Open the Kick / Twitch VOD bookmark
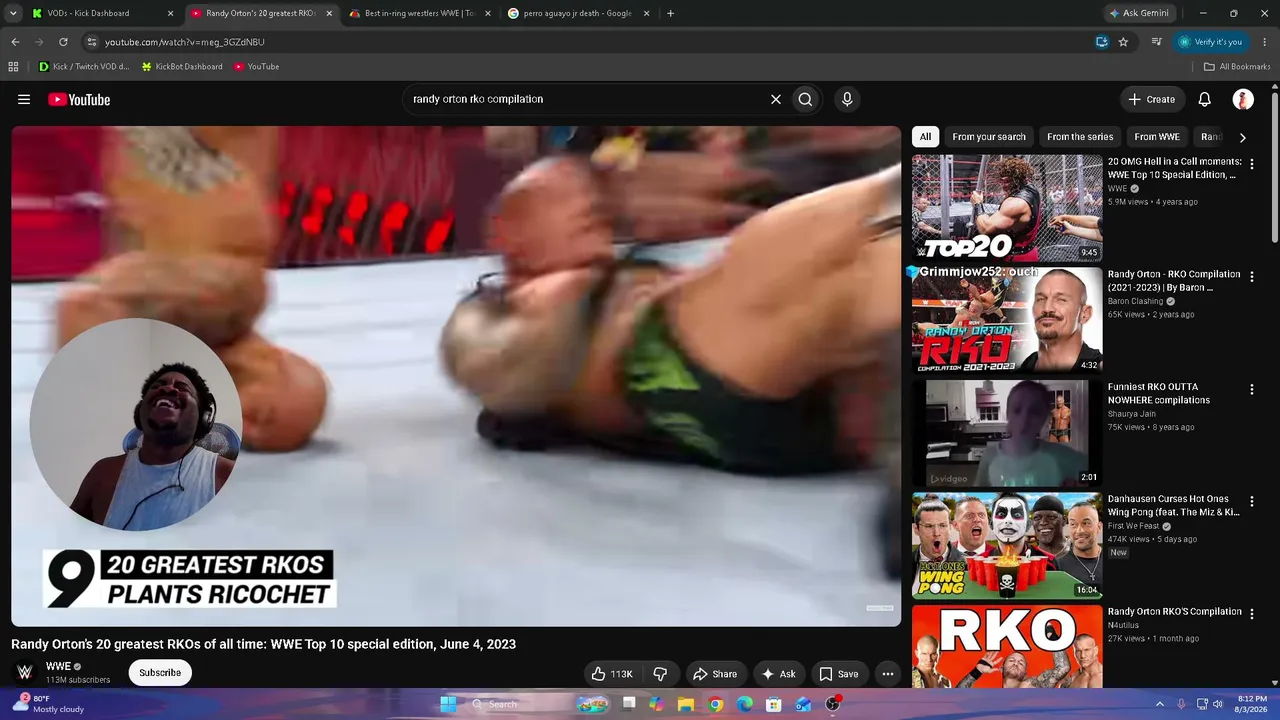 [84, 67]
